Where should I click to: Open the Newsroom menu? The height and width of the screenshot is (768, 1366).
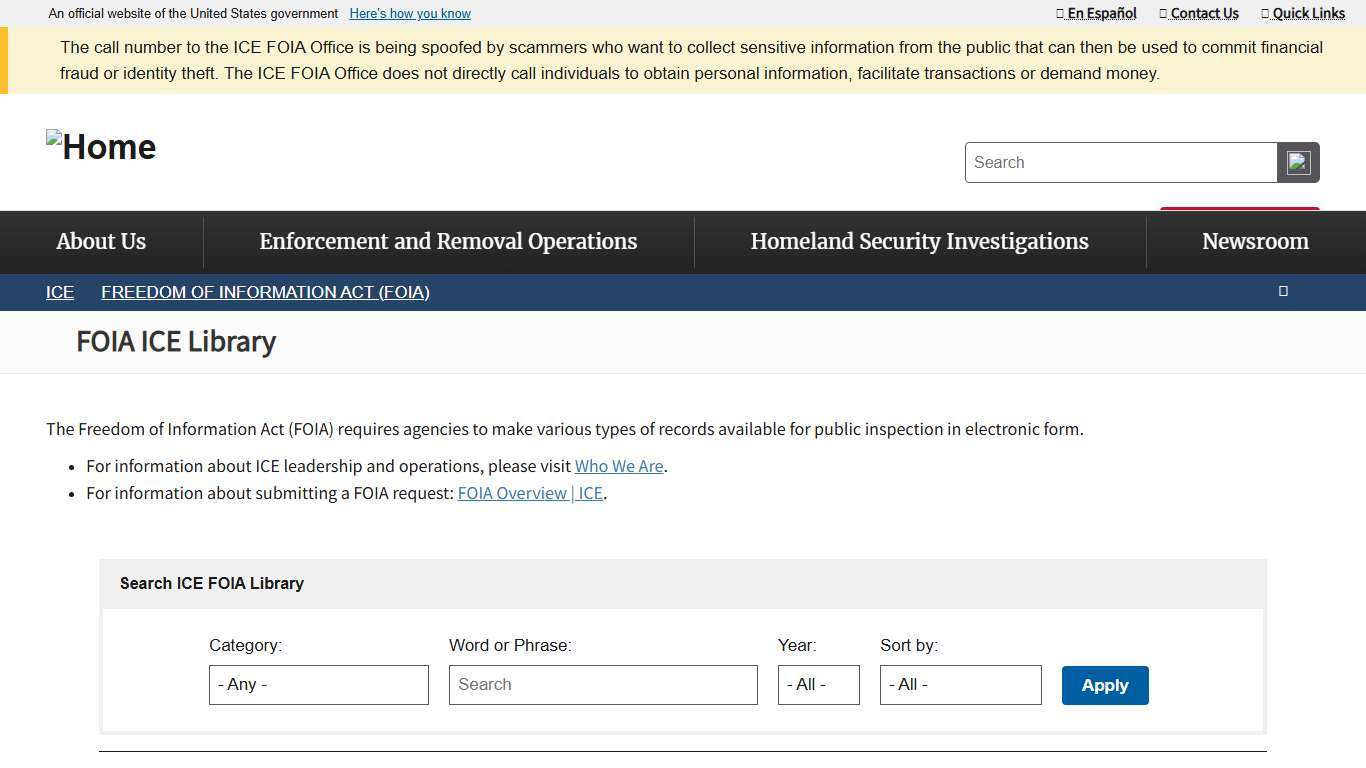(1255, 241)
